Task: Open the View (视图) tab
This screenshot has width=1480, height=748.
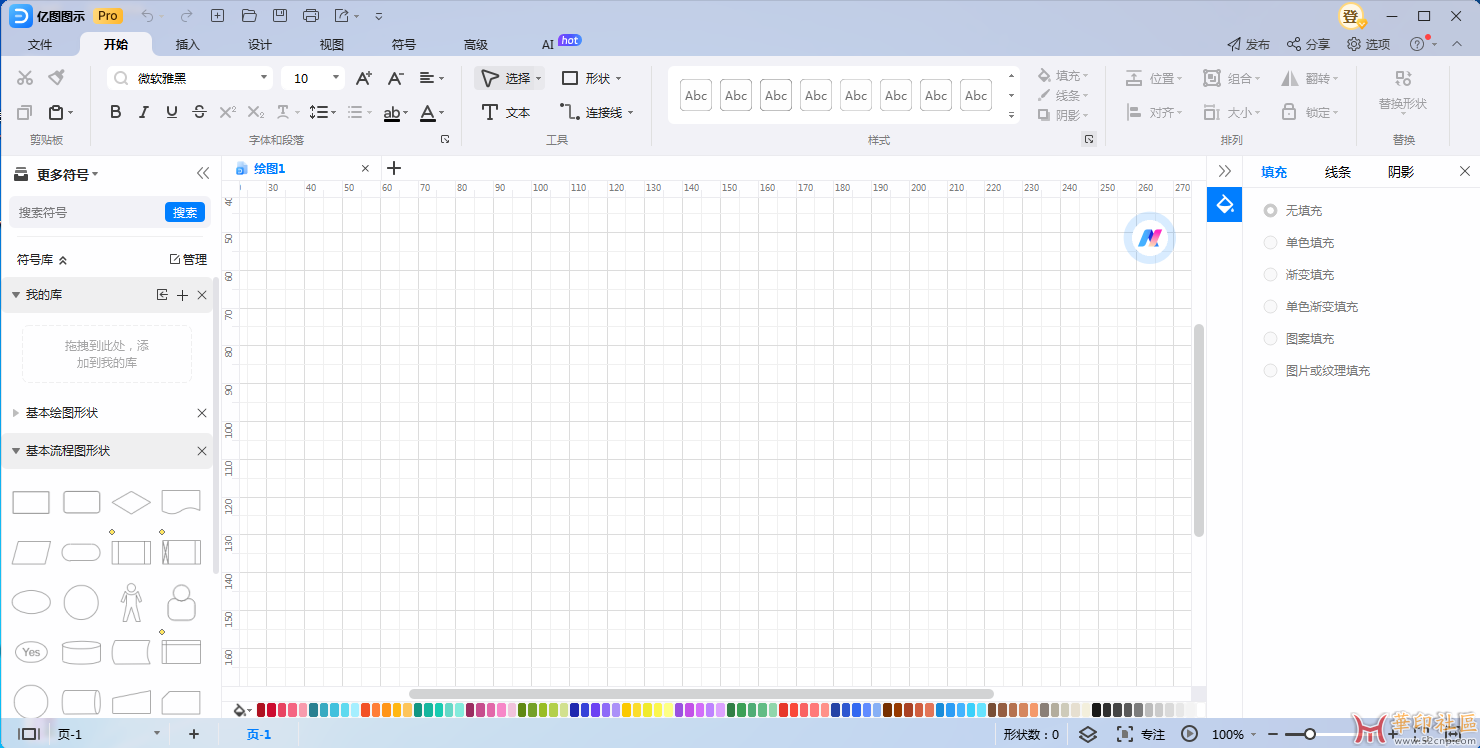Action: [x=332, y=45]
